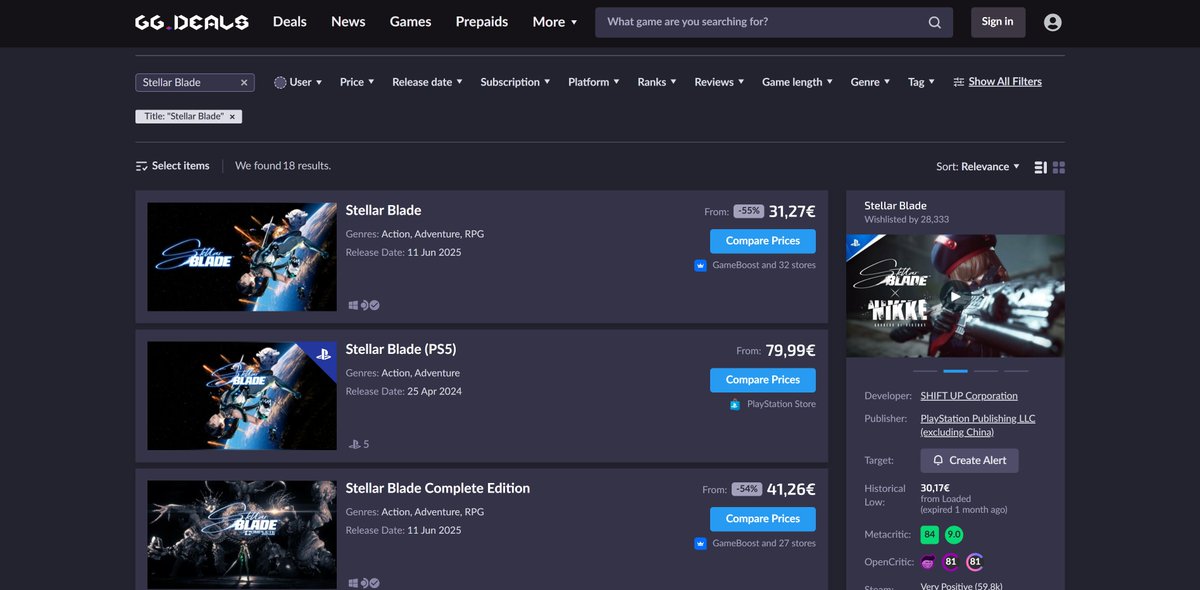Viewport: 1200px width, 590px height.
Task: Click the OpenCritic score 81 badge
Action: tap(951, 562)
